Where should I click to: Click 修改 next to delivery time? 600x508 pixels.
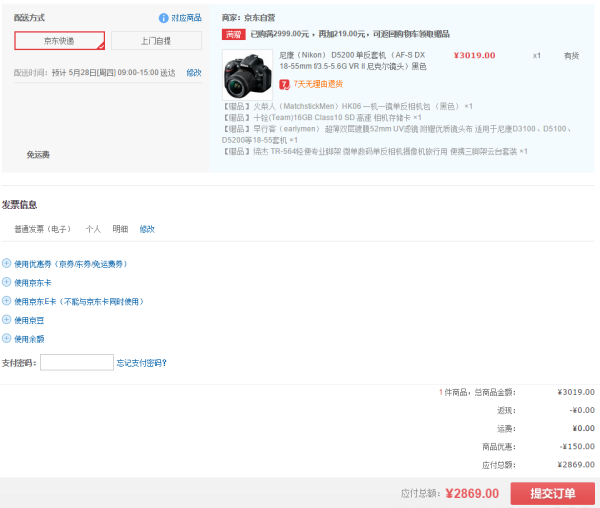click(x=194, y=73)
